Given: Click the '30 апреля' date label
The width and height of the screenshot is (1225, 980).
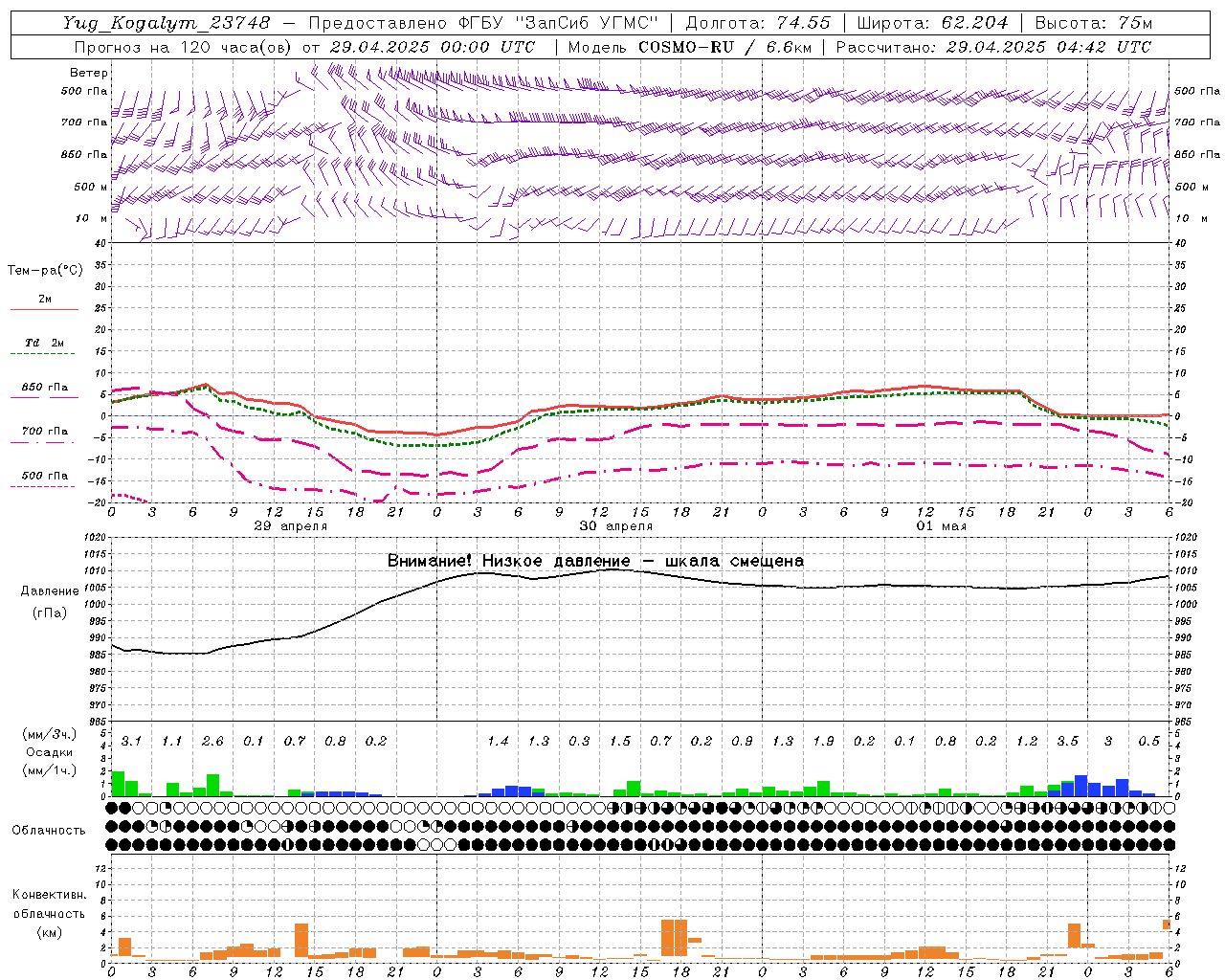Looking at the screenshot, I should tap(616, 525).
